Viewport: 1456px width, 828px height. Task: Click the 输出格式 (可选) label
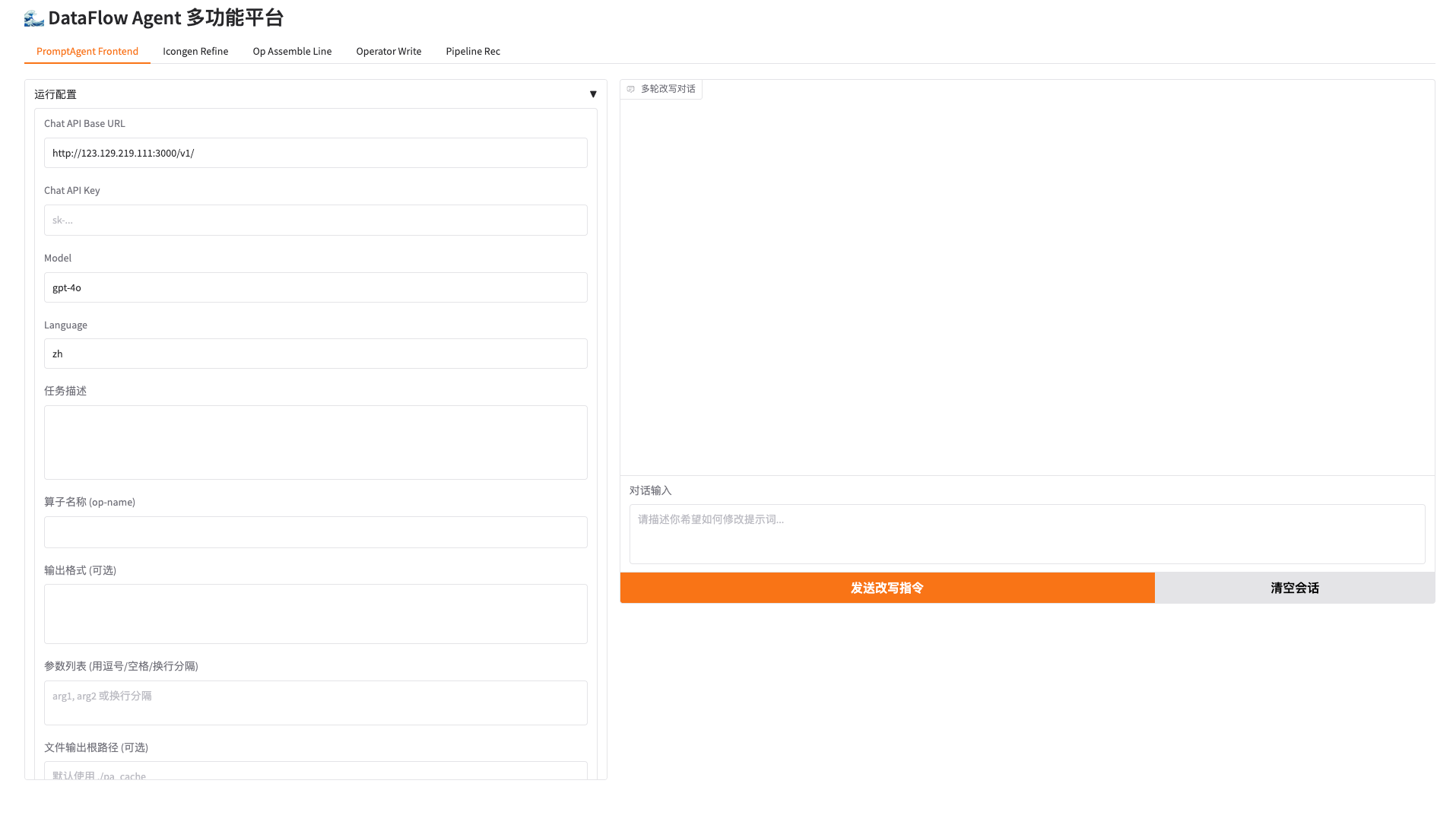click(x=80, y=570)
